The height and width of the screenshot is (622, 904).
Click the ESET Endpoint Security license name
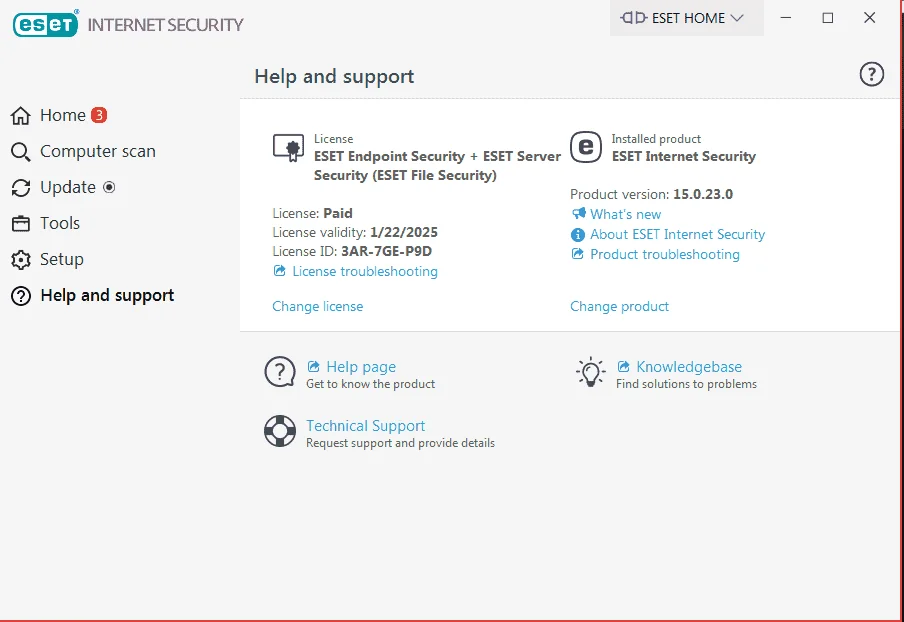click(x=437, y=165)
